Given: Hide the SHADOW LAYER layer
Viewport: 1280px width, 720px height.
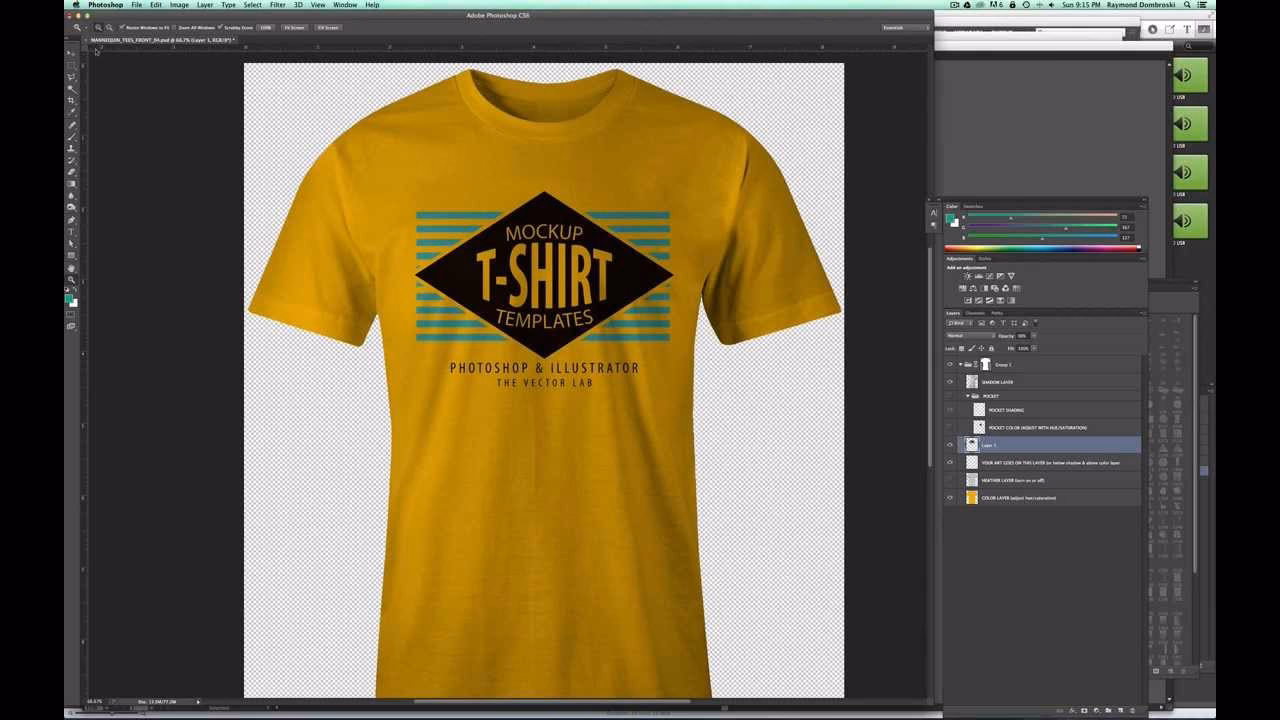Looking at the screenshot, I should tap(950, 381).
